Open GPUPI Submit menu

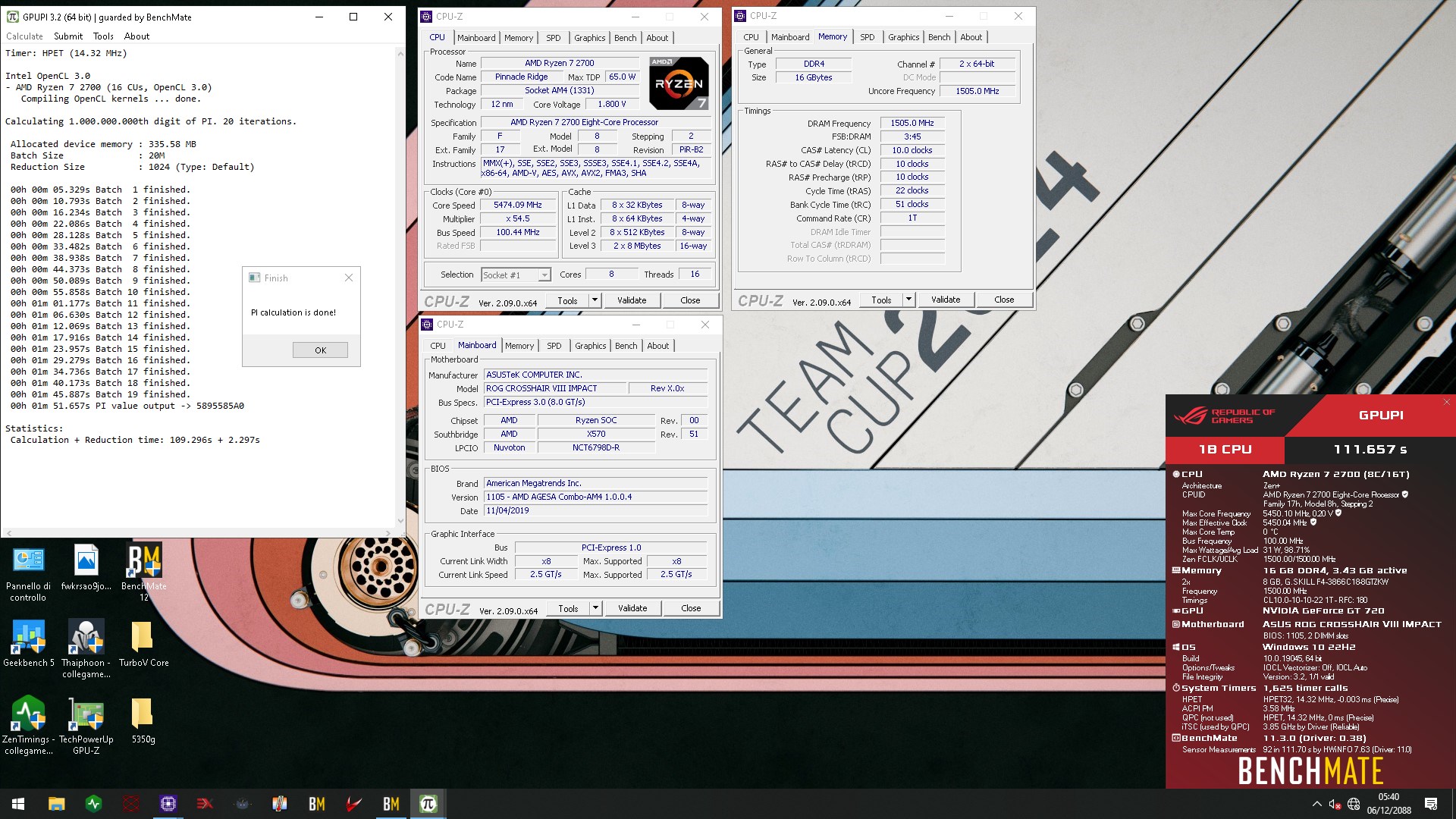(x=68, y=36)
